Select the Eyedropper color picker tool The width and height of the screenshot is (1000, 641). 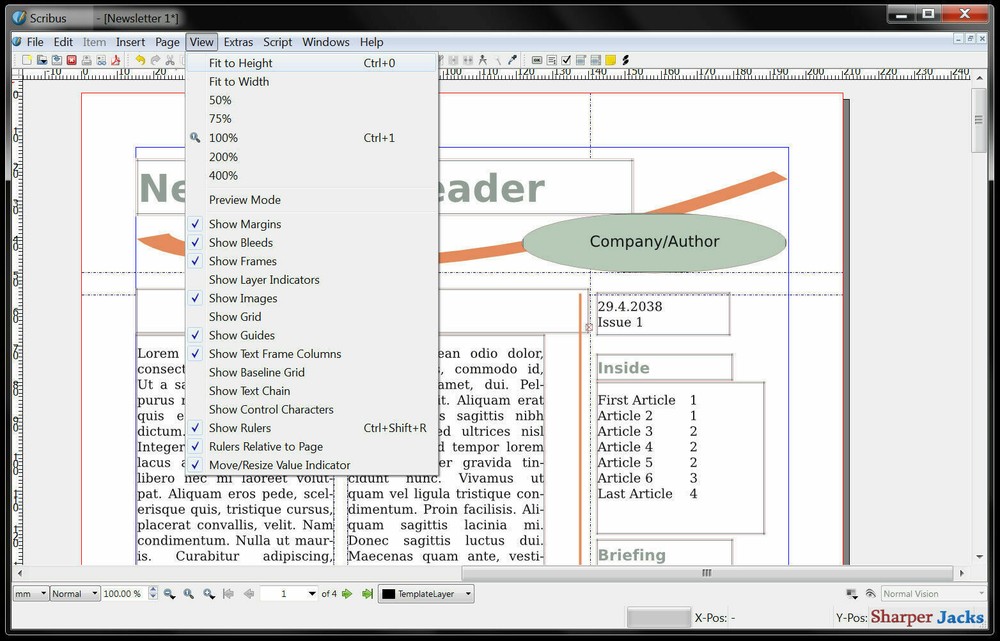click(x=512, y=60)
